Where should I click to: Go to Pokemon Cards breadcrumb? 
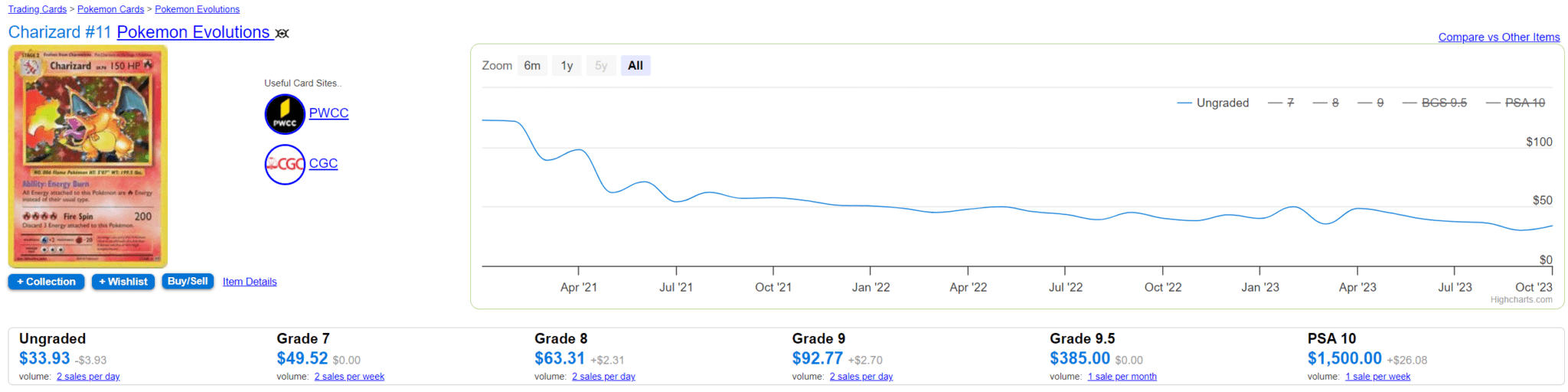(x=110, y=9)
